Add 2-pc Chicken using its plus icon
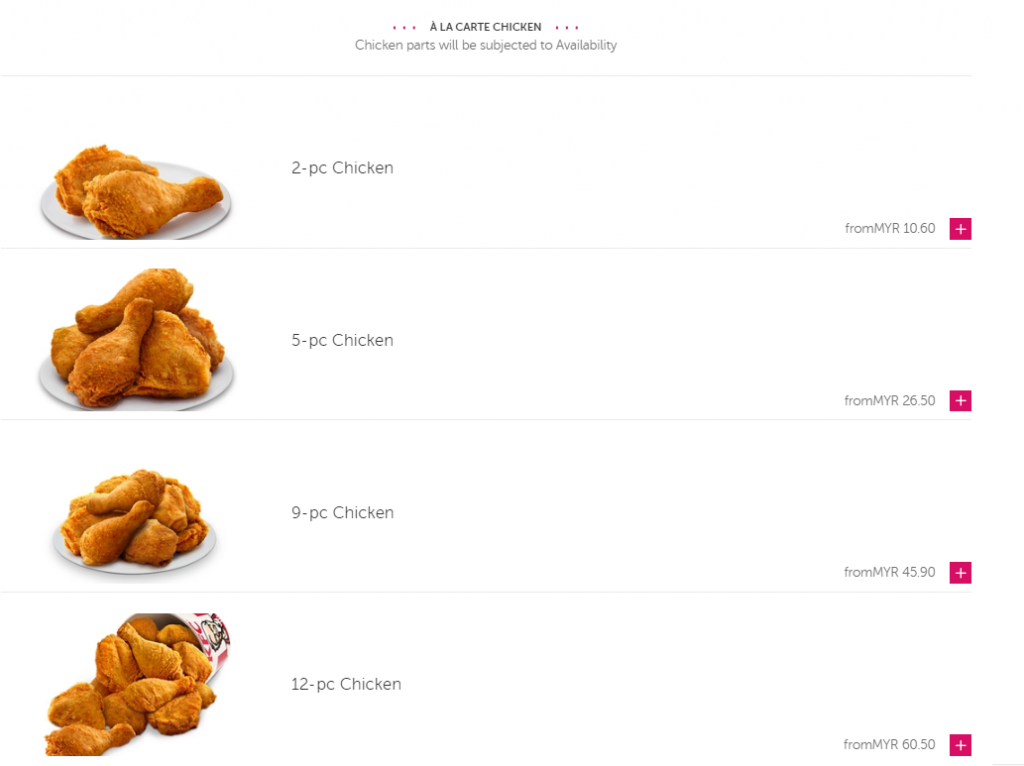This screenshot has width=1024, height=766. click(960, 229)
